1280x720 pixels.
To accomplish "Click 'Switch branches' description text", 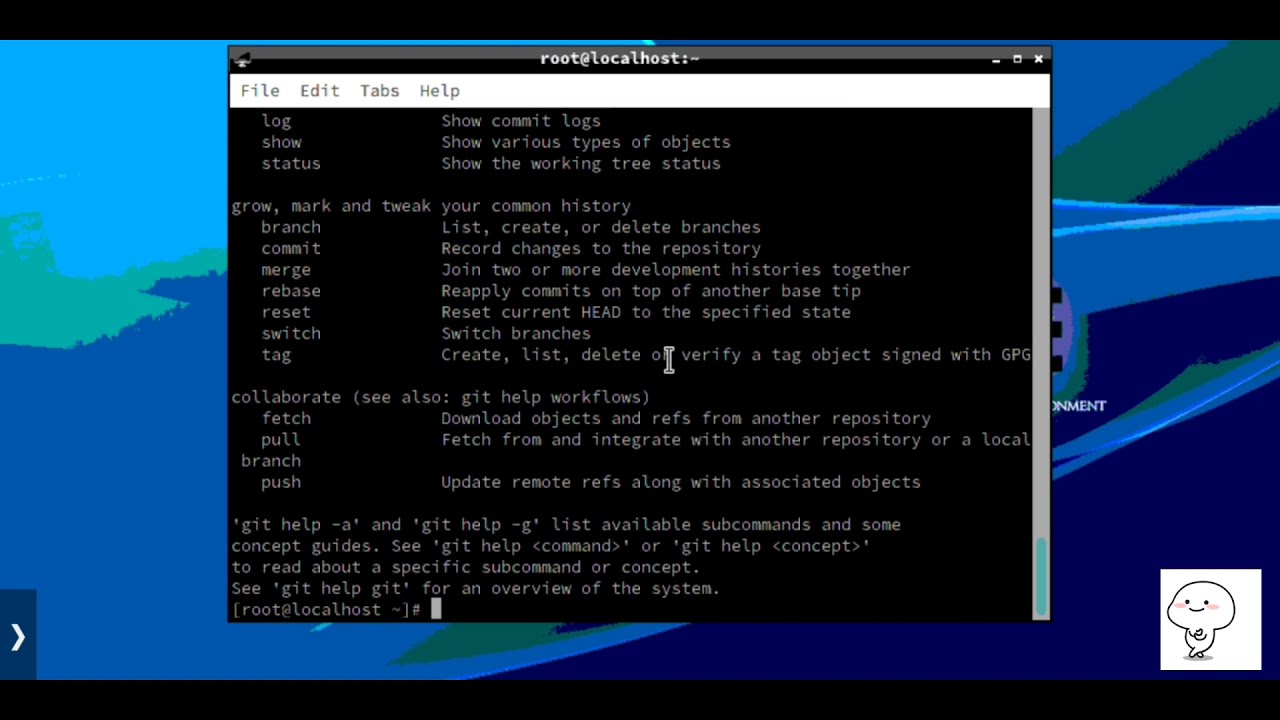I will (516, 333).
